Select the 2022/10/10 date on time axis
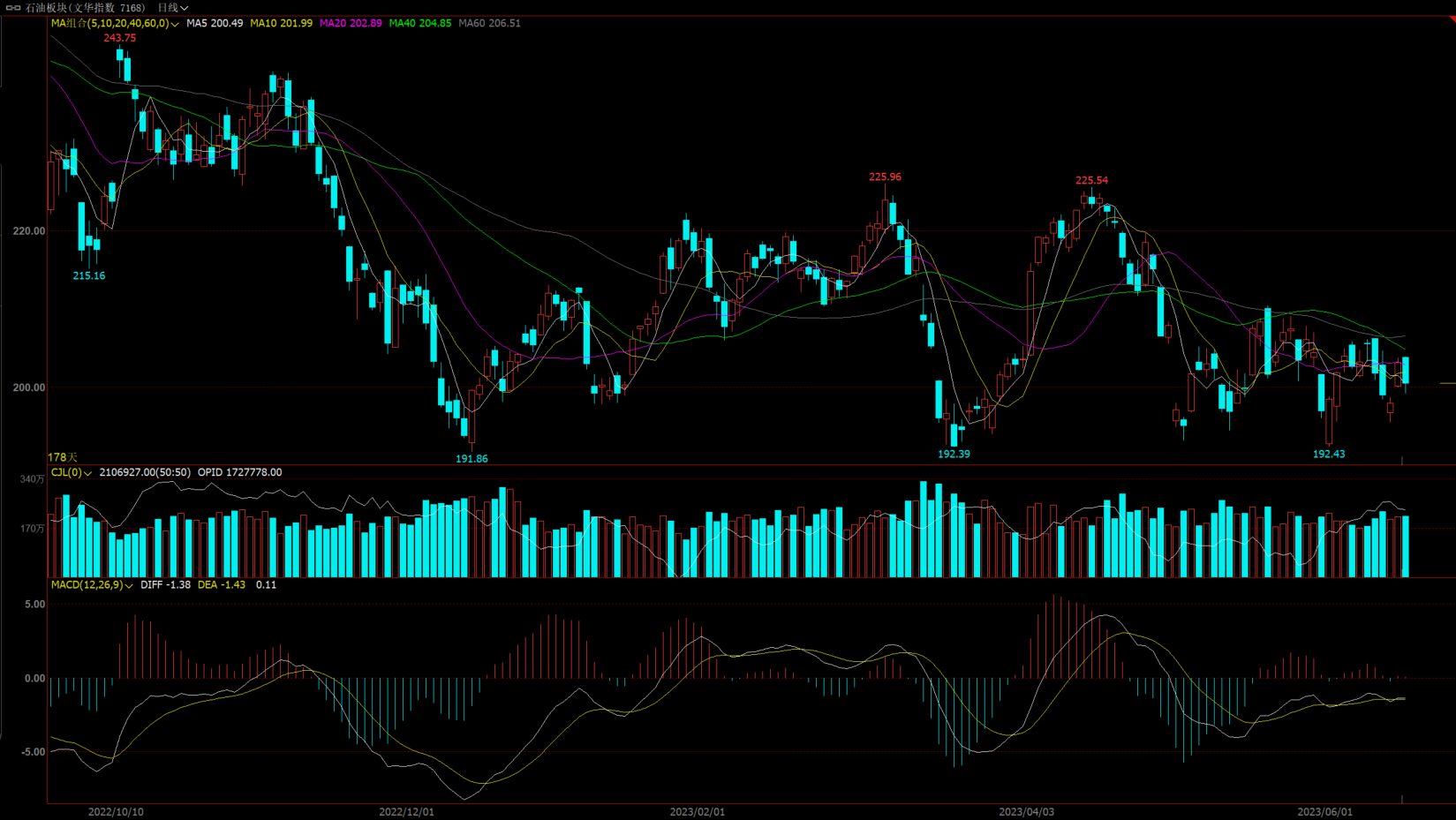Viewport: 1456px width, 820px height. coord(116,812)
